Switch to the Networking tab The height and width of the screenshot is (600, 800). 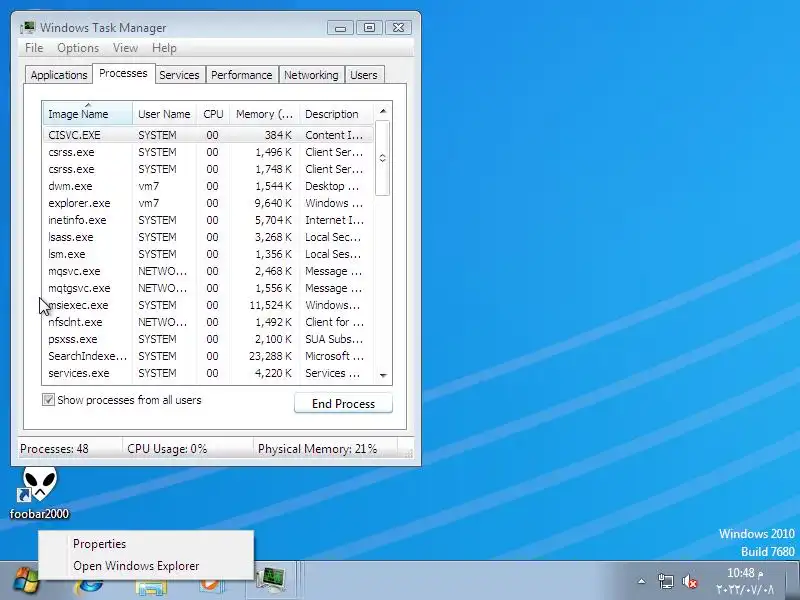311,75
